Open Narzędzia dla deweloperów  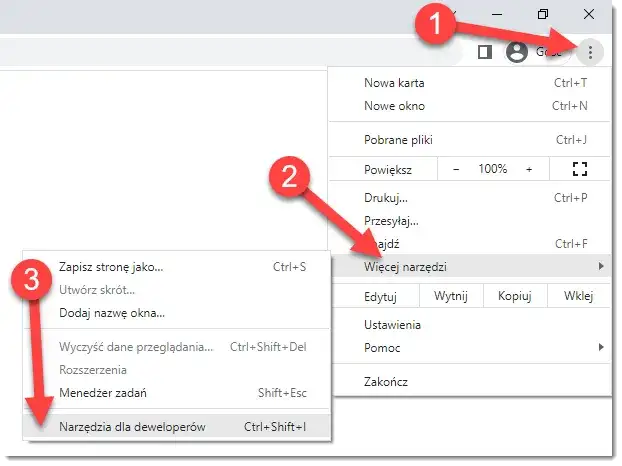click(177, 427)
